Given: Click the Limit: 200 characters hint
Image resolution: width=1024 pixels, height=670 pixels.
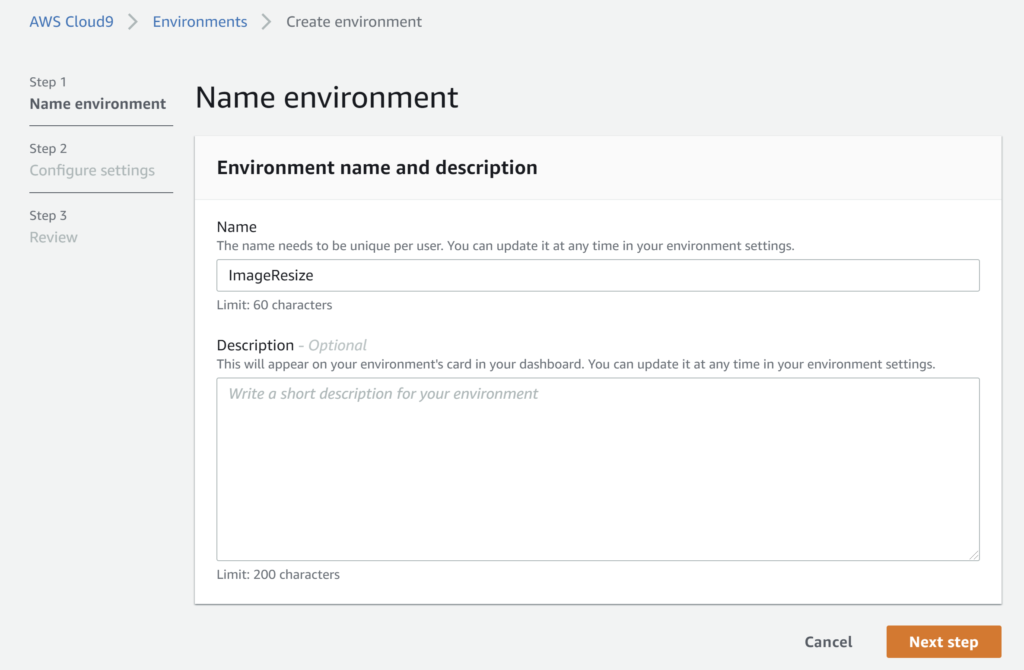Looking at the screenshot, I should pos(278,574).
